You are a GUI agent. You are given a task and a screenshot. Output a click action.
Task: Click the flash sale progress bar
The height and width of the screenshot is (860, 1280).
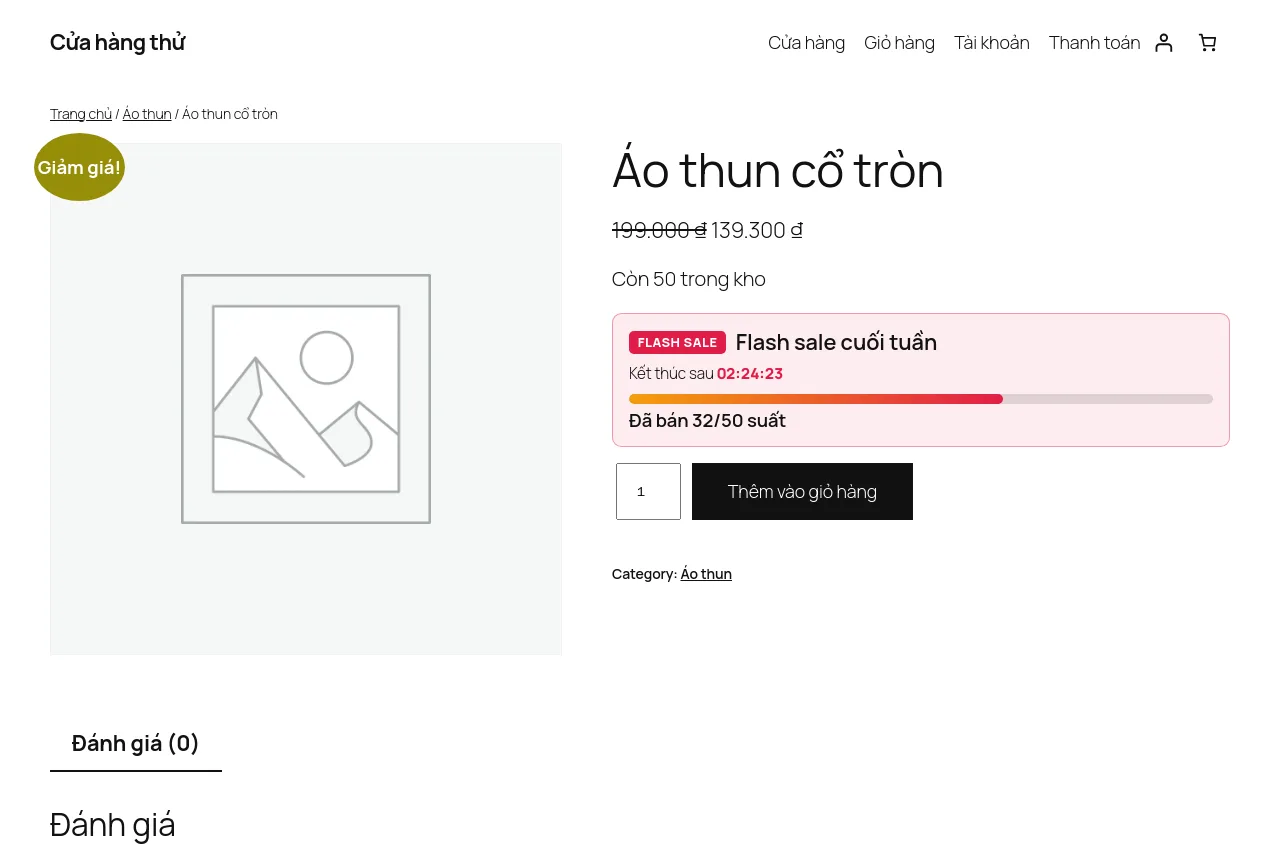coord(921,399)
